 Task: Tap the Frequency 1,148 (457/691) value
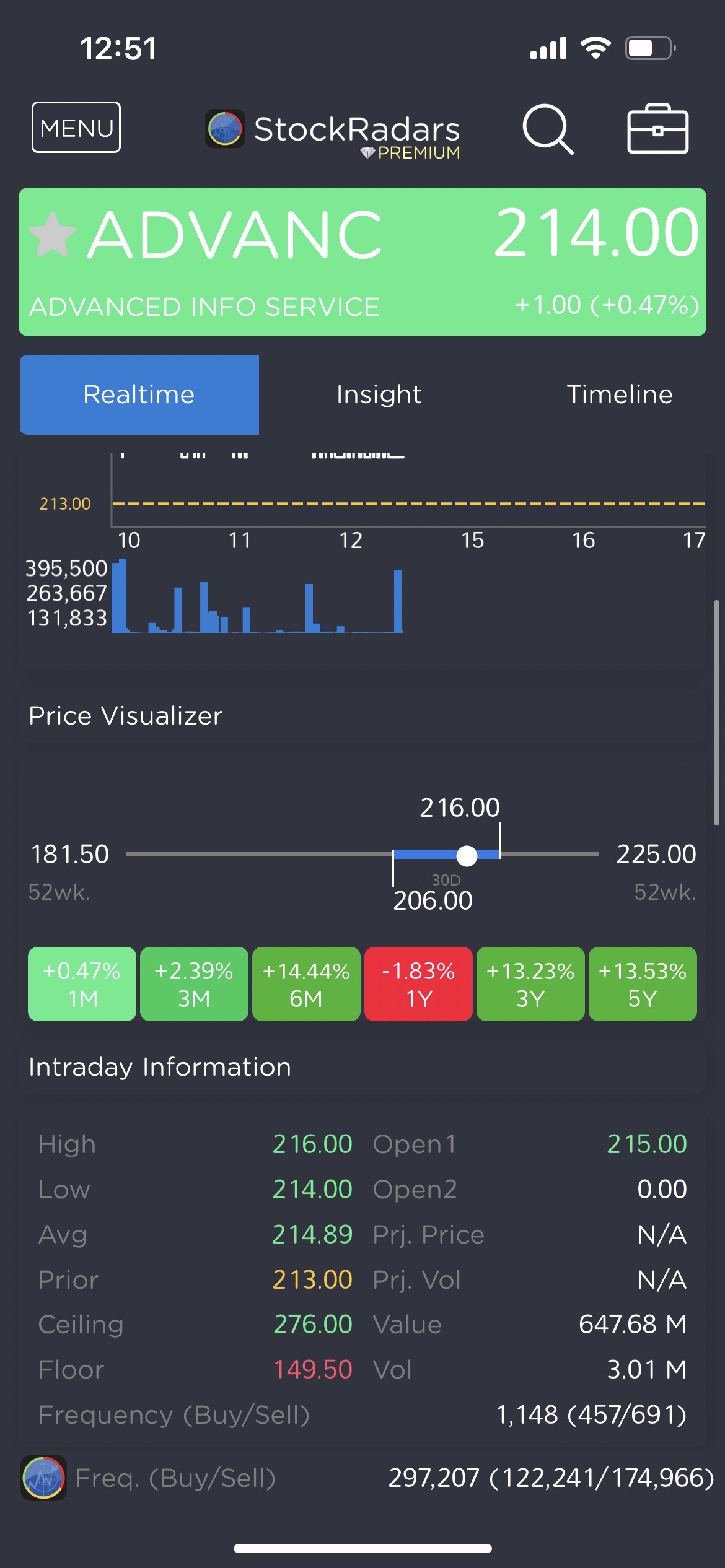(x=592, y=1414)
